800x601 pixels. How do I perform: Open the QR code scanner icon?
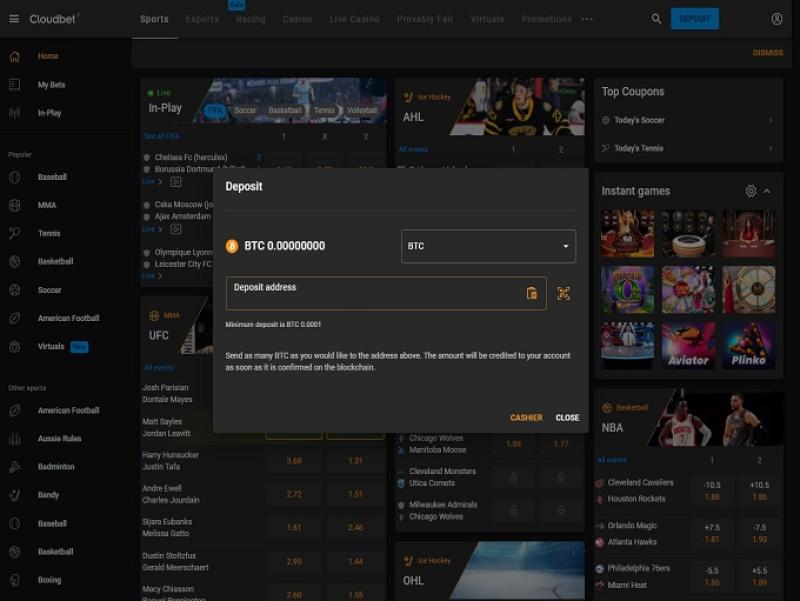(563, 293)
